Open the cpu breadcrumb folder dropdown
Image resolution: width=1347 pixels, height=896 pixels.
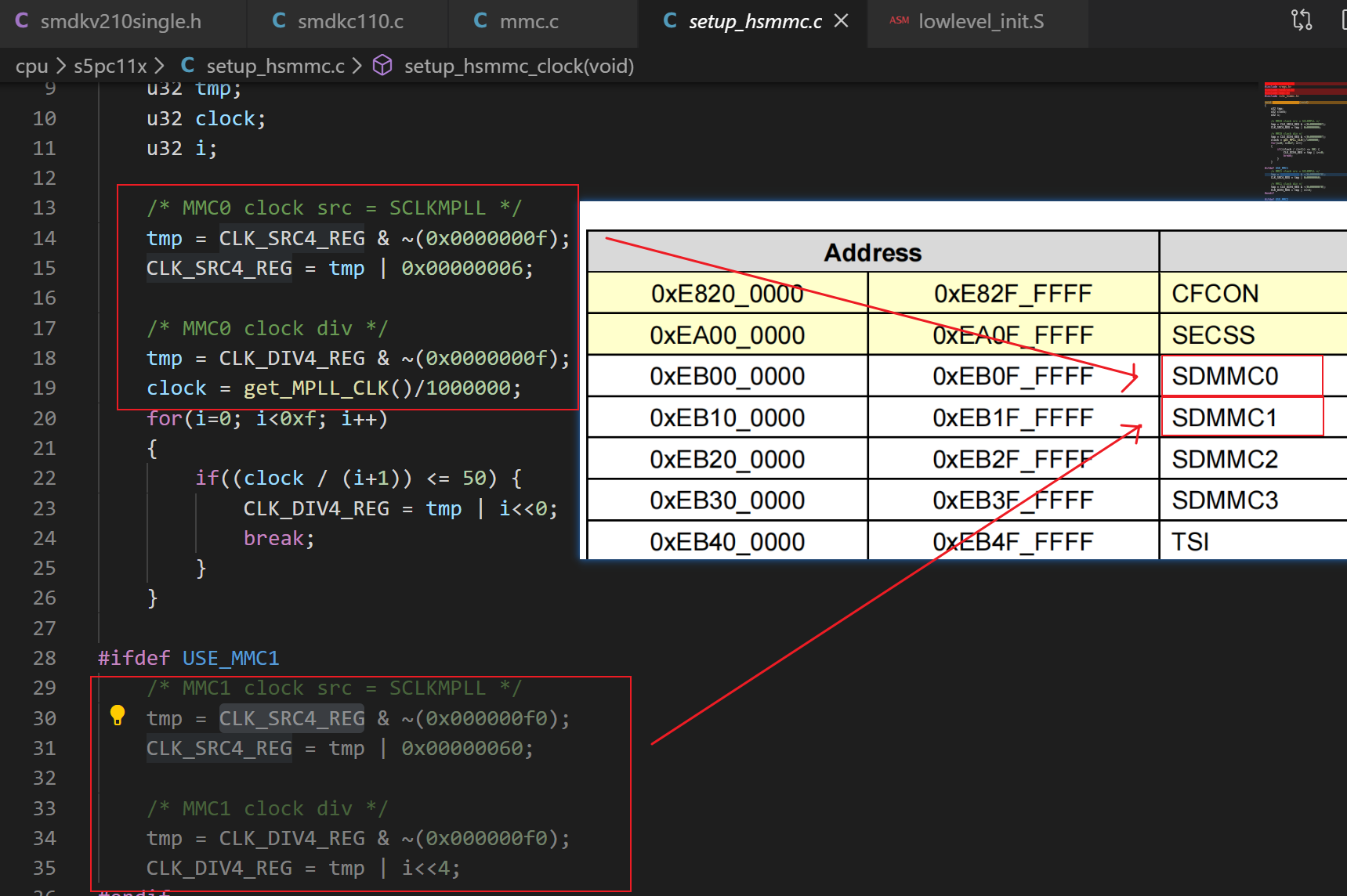pos(31,66)
